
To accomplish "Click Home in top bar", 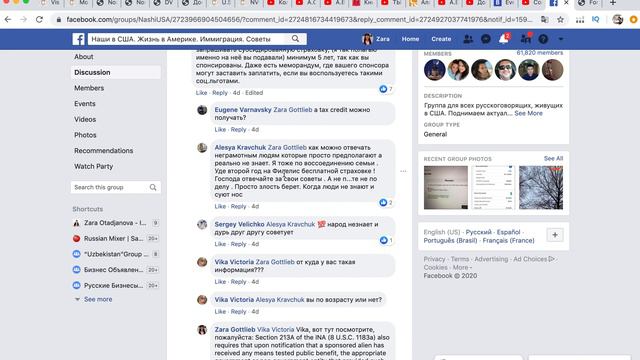I will [410, 39].
